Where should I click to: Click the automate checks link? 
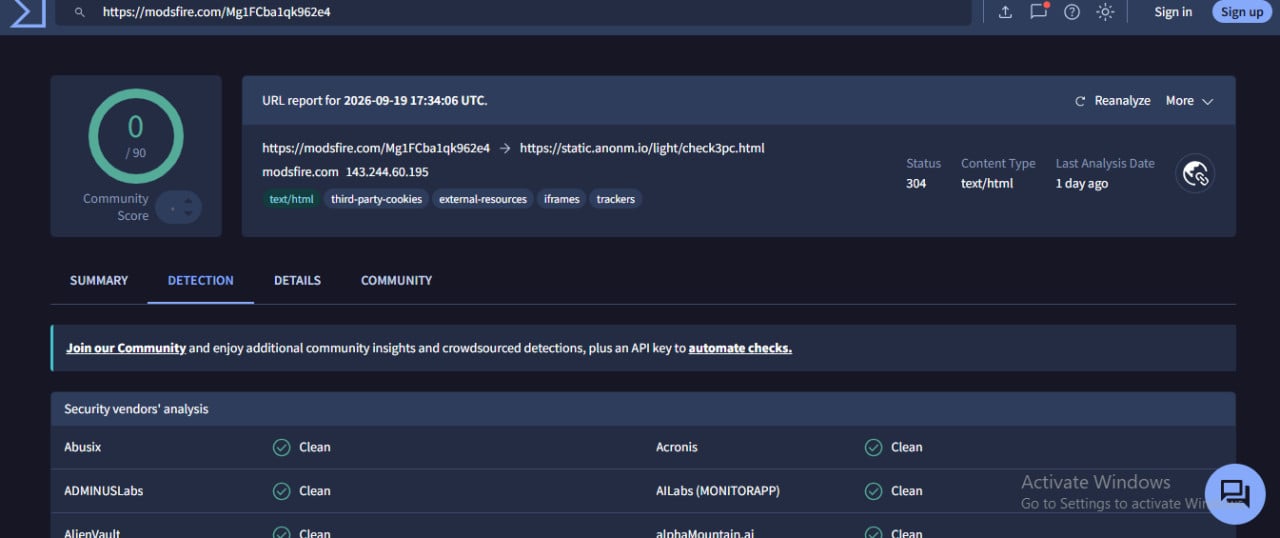point(740,348)
